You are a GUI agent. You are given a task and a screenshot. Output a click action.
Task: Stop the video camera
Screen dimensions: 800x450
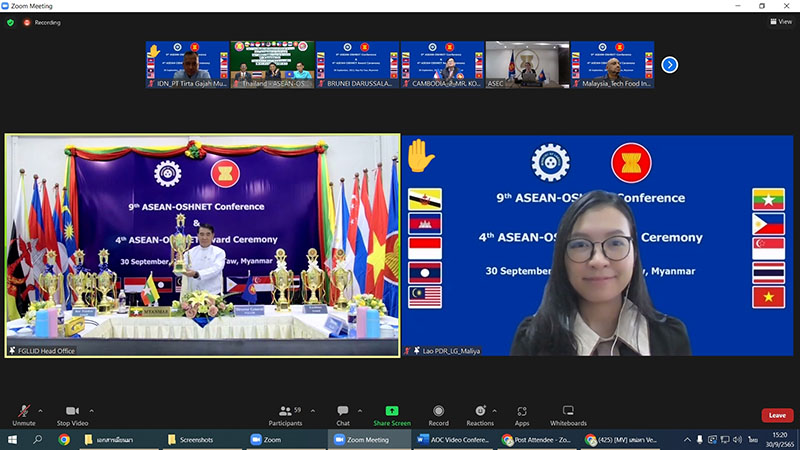pos(71,412)
